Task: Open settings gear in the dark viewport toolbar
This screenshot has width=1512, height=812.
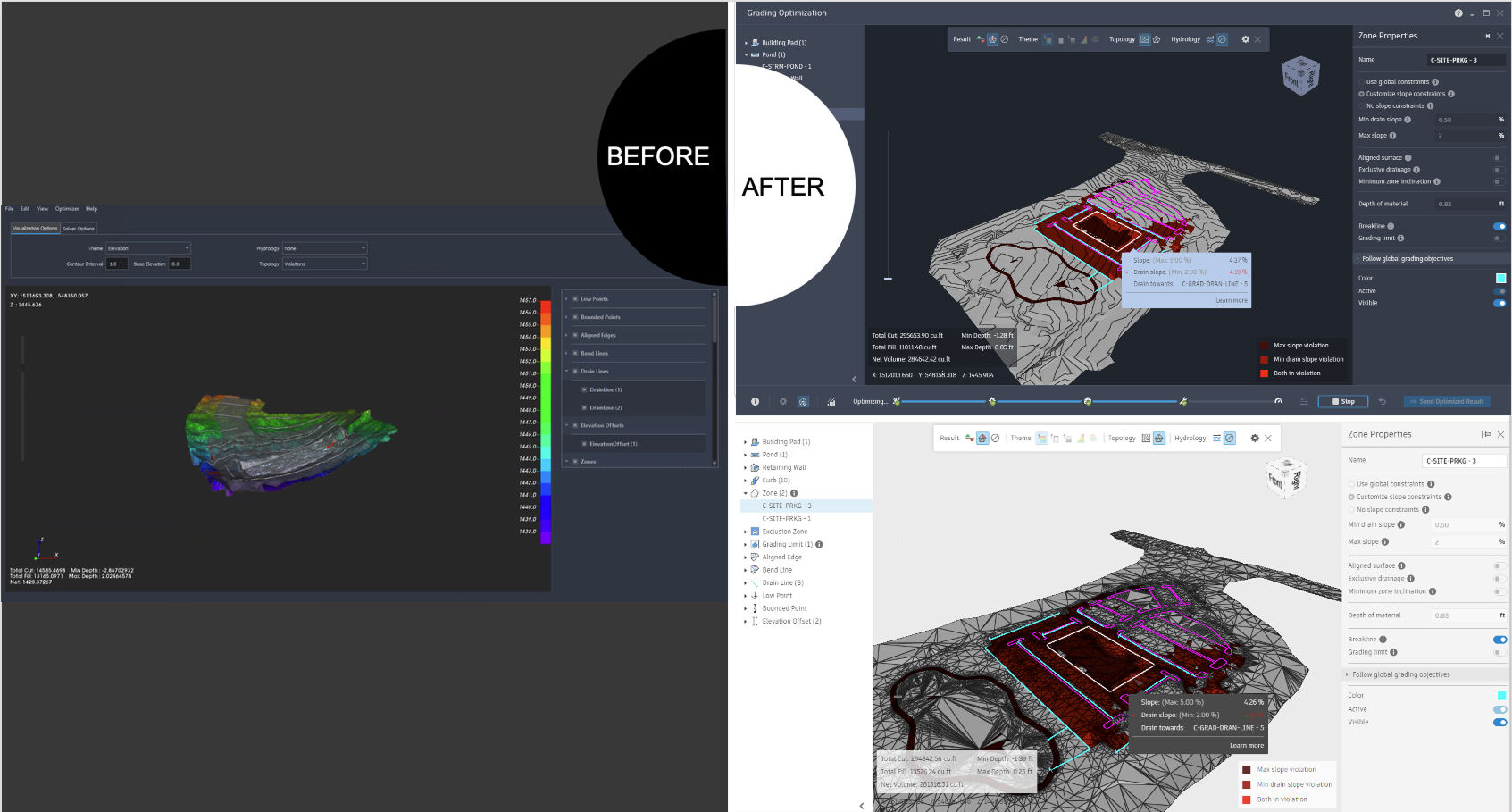Action: click(x=1245, y=39)
